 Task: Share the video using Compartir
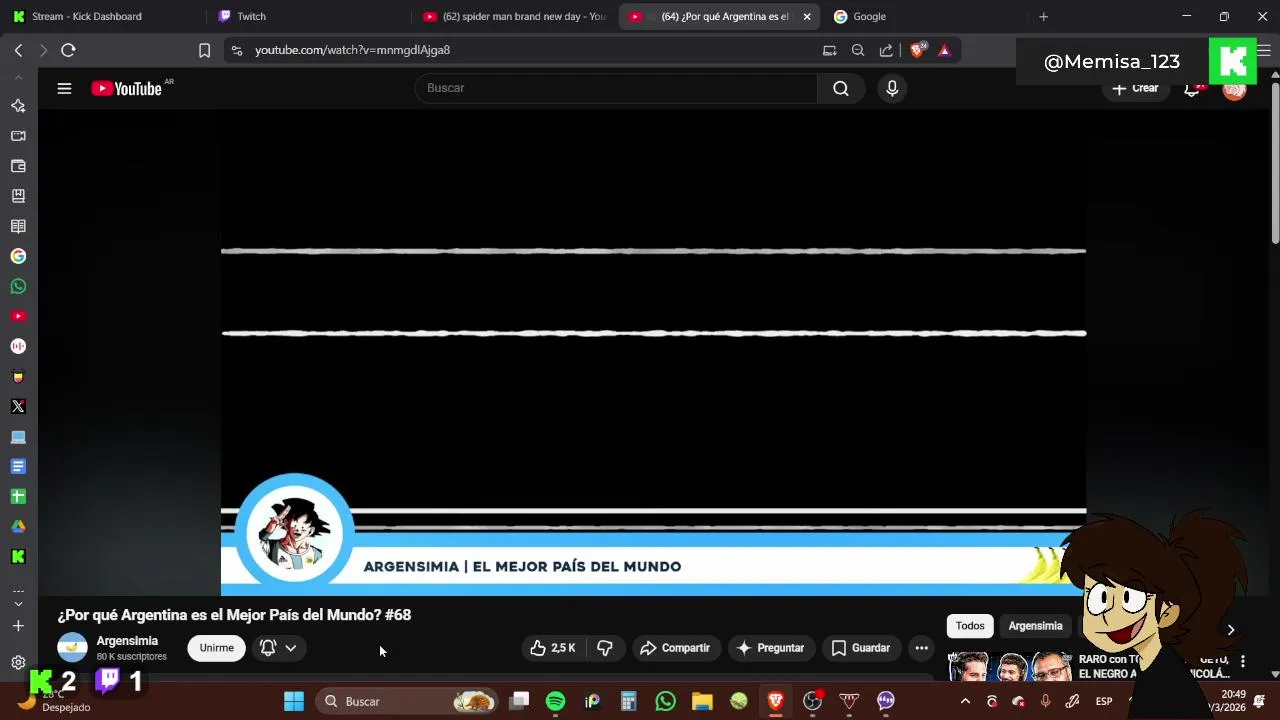675,648
